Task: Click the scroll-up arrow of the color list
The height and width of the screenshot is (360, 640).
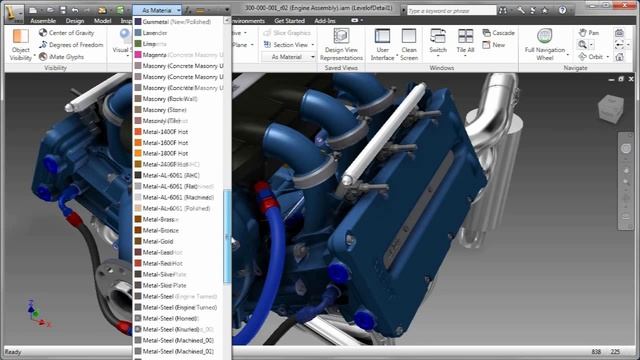Action: point(227,20)
